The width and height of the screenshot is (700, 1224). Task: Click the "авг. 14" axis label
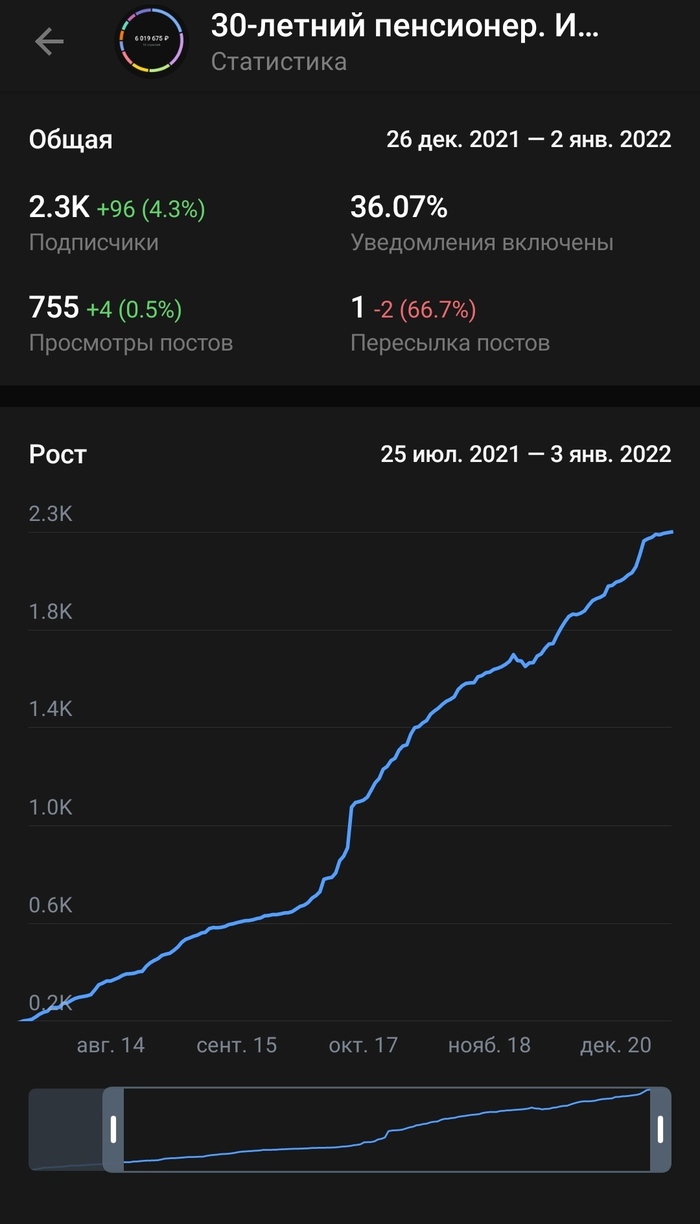110,1045
